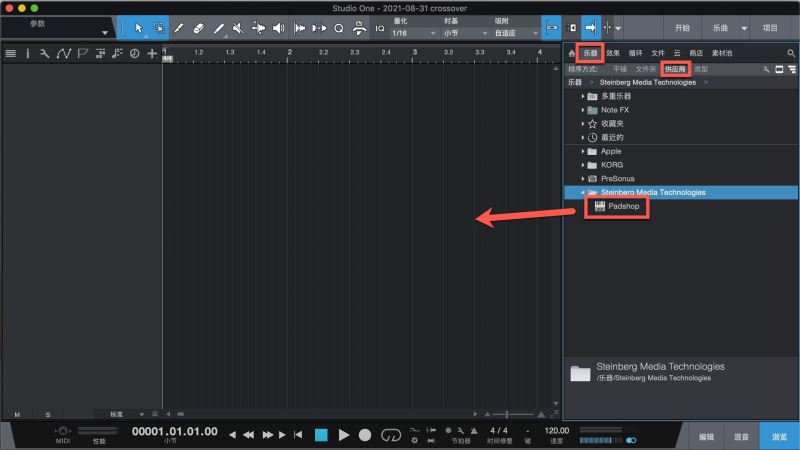Open the 量化 1/16 quantize dropdown
The image size is (800, 450).
(x=414, y=33)
